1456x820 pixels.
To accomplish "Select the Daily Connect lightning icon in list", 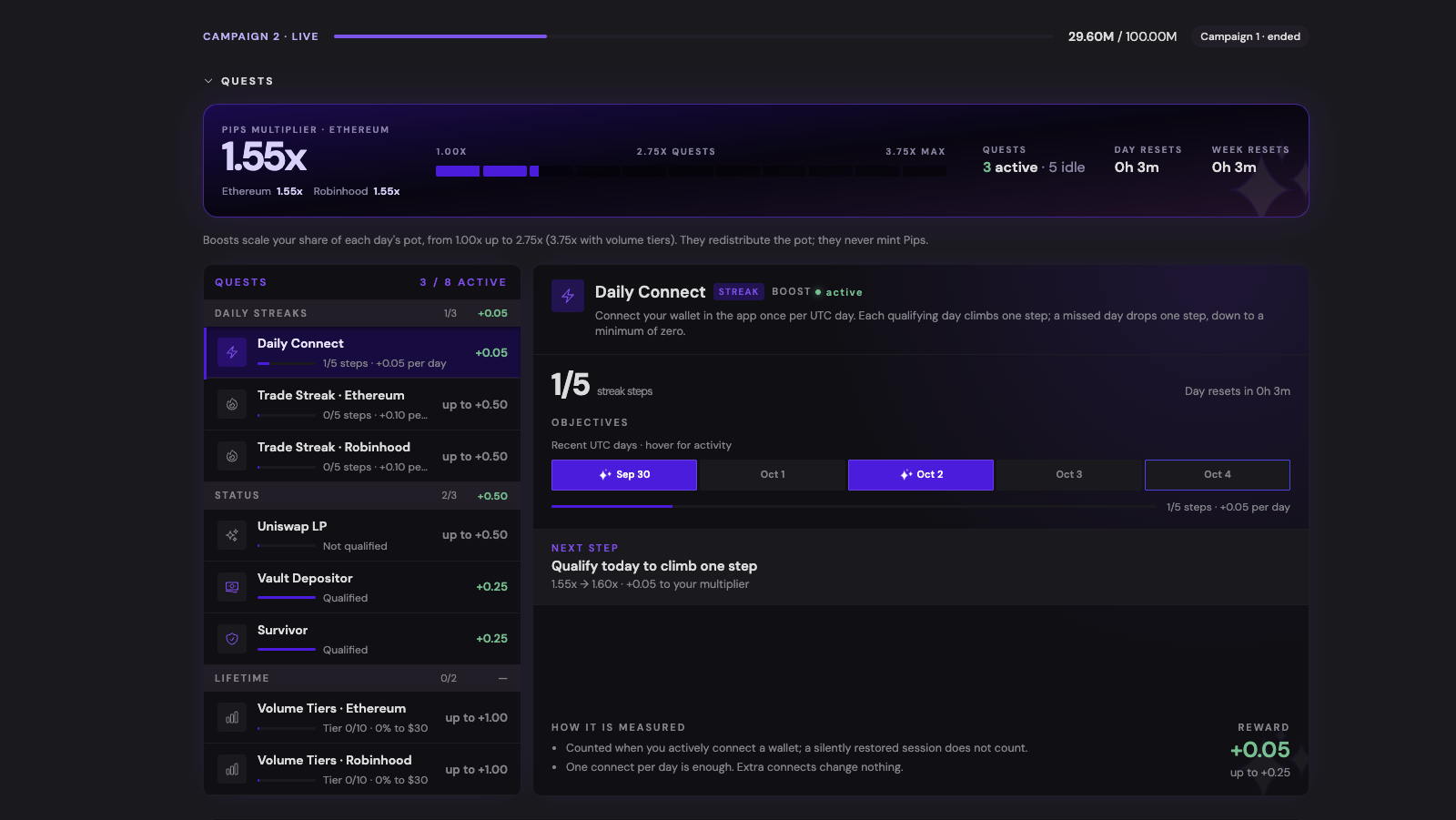I will click(232, 352).
